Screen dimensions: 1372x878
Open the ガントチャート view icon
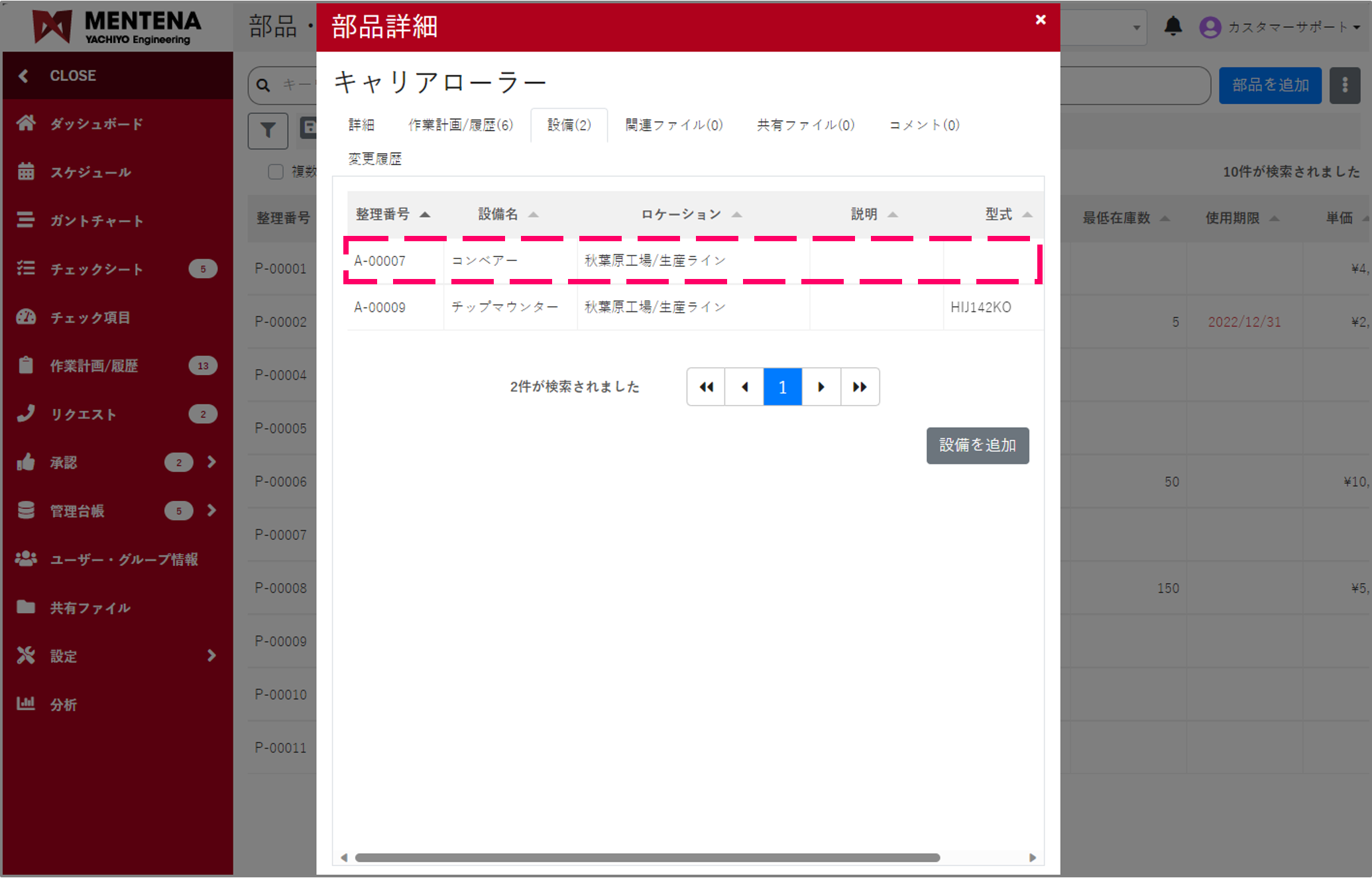pyautogui.click(x=27, y=220)
